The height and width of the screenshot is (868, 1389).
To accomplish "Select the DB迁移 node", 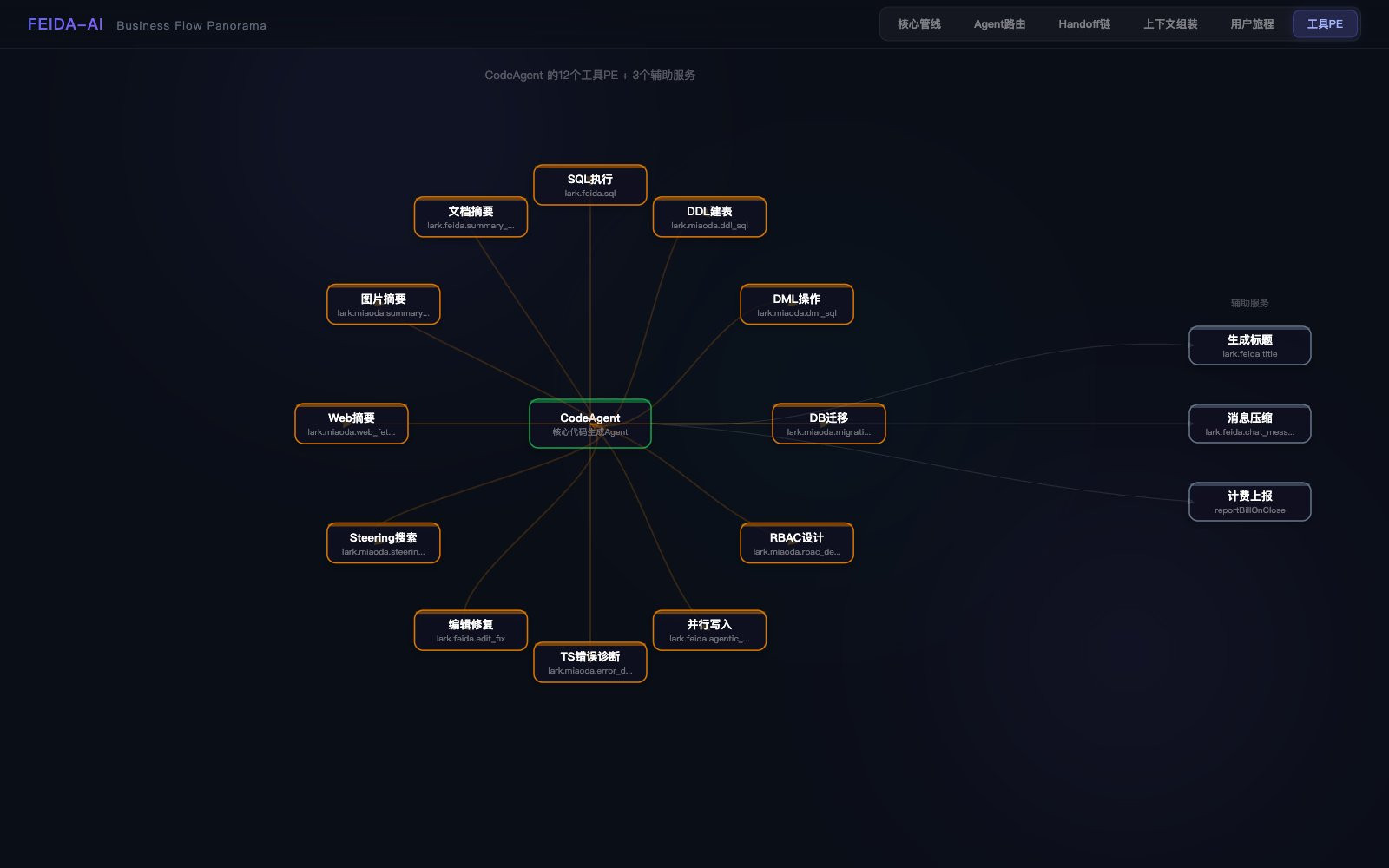I will click(x=829, y=424).
